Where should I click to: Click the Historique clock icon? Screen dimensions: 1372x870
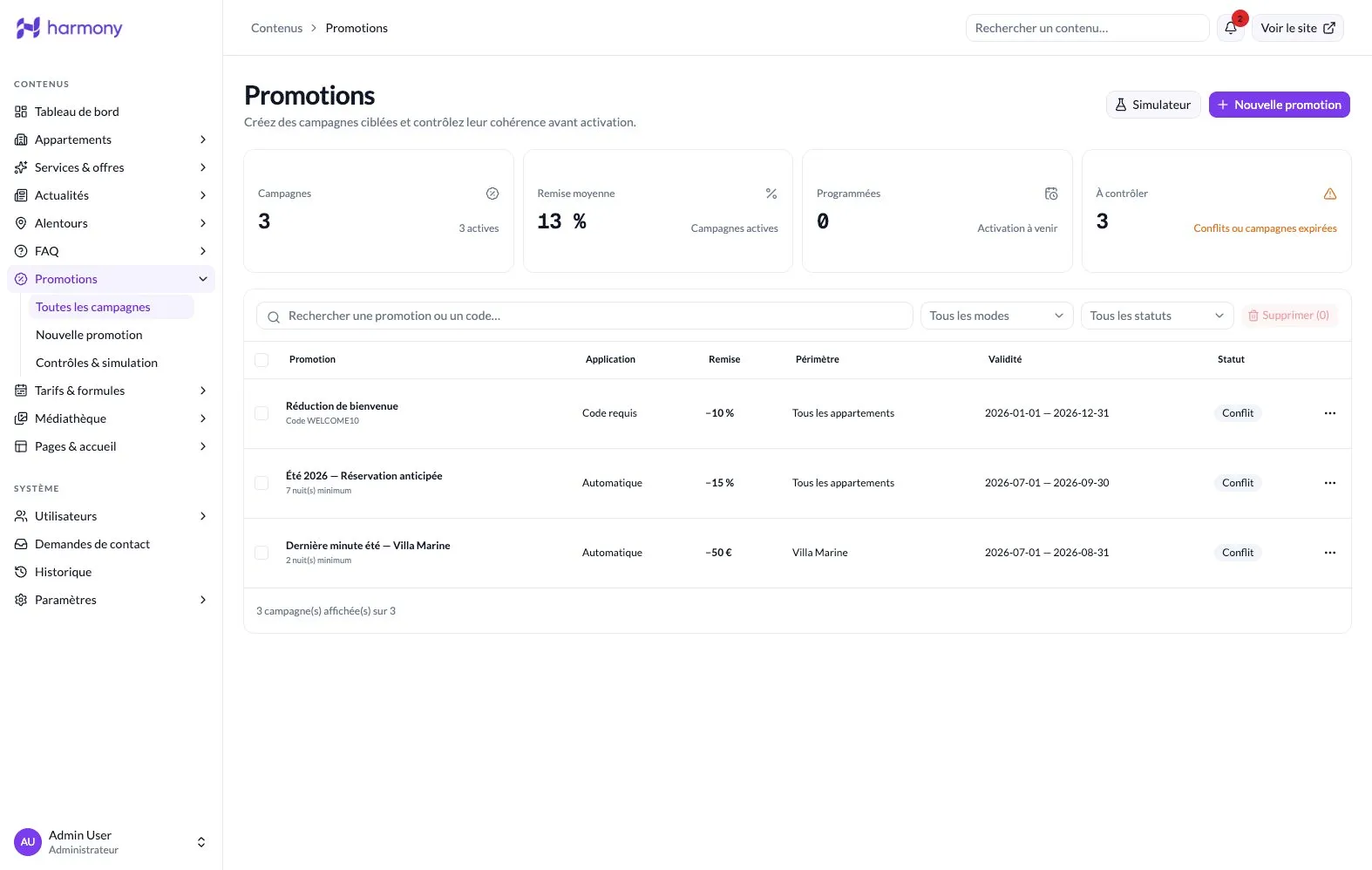coord(21,572)
